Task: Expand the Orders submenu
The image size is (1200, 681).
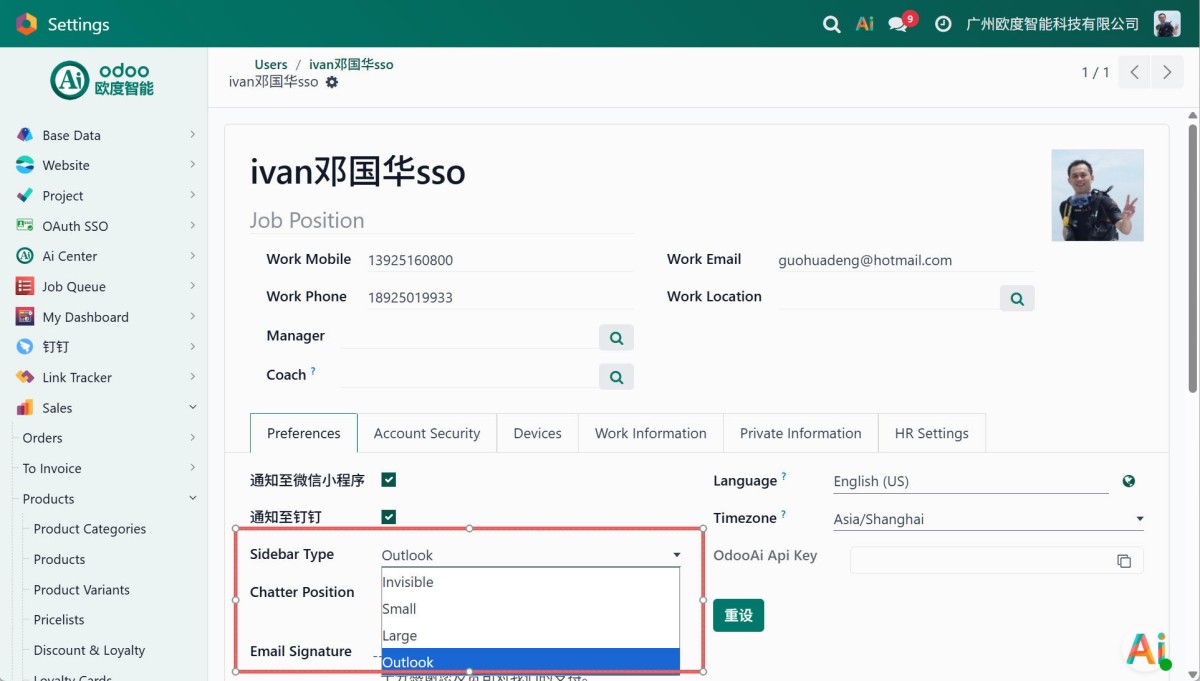Action: coord(192,438)
